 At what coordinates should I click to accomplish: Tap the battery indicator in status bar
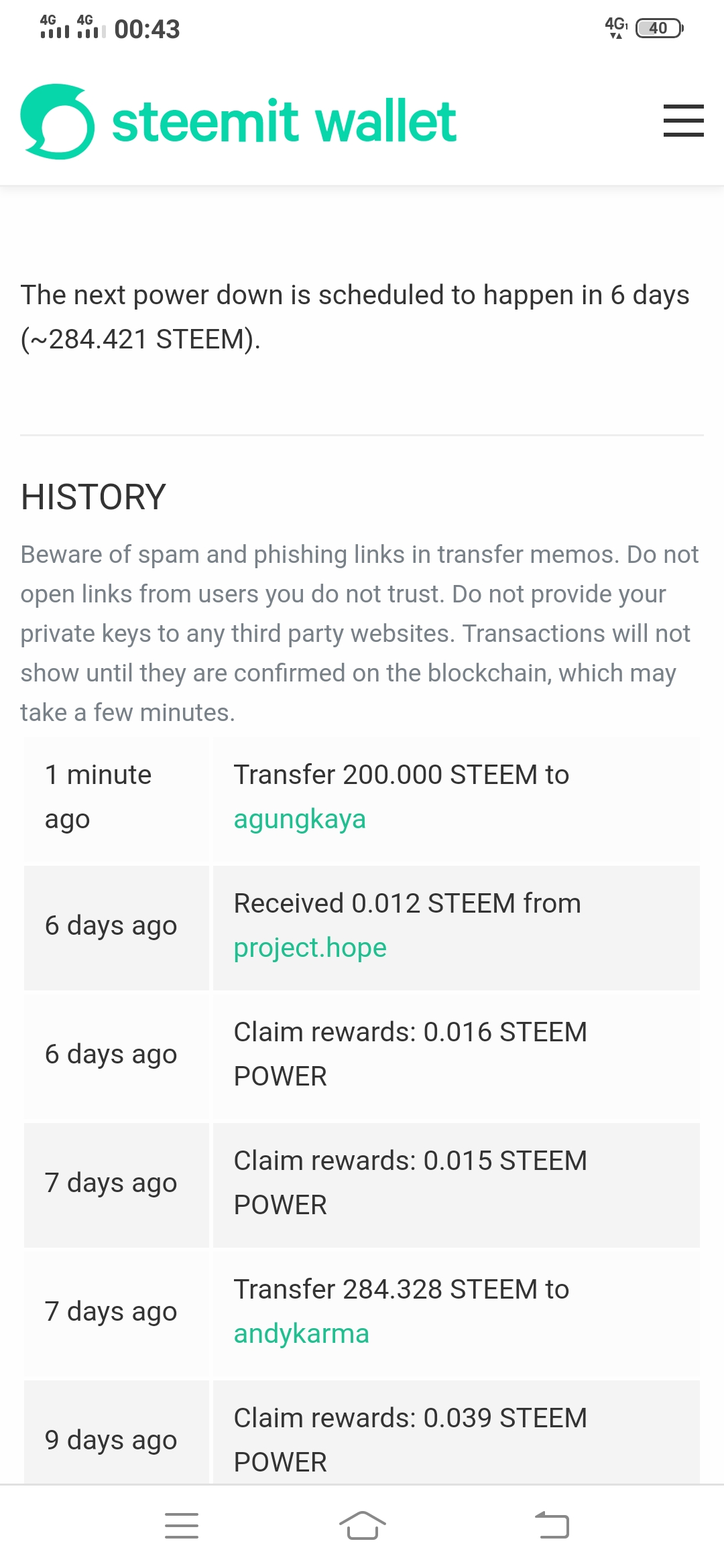tap(658, 28)
